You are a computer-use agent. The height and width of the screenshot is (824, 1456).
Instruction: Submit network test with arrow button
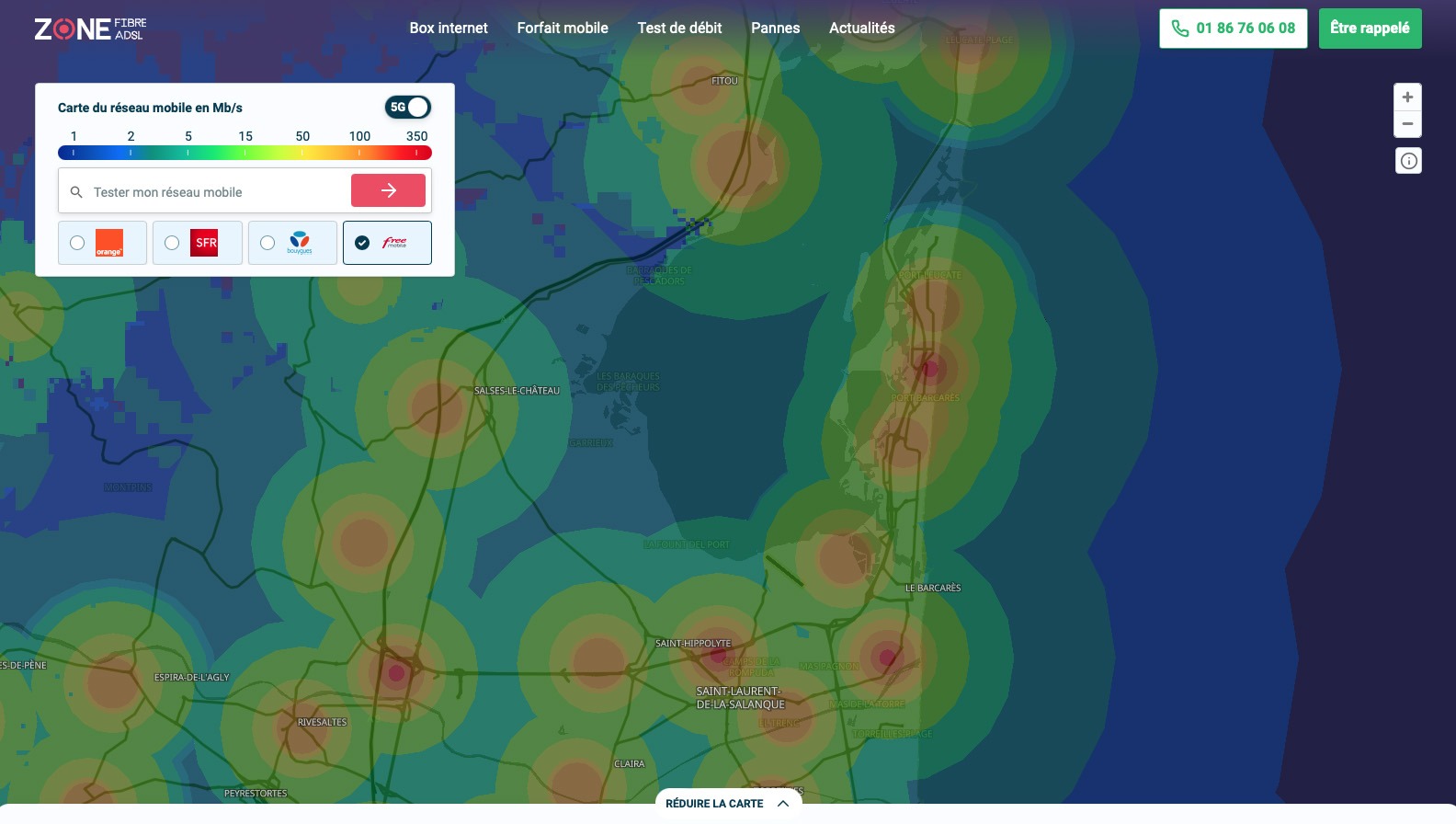[388, 190]
